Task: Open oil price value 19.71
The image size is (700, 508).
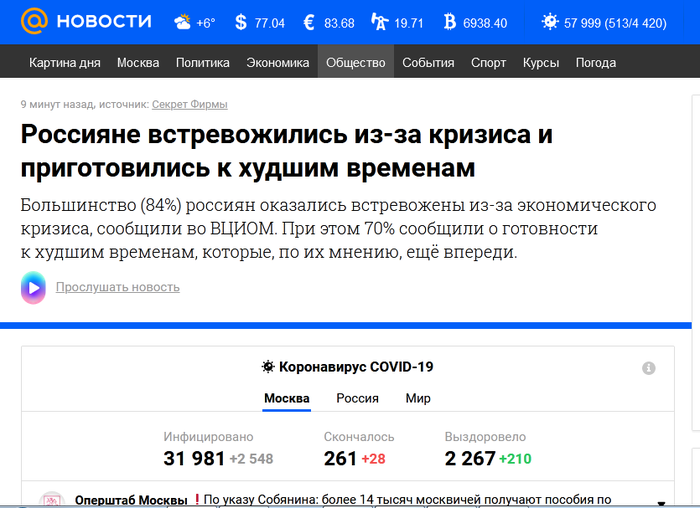Action: click(408, 23)
